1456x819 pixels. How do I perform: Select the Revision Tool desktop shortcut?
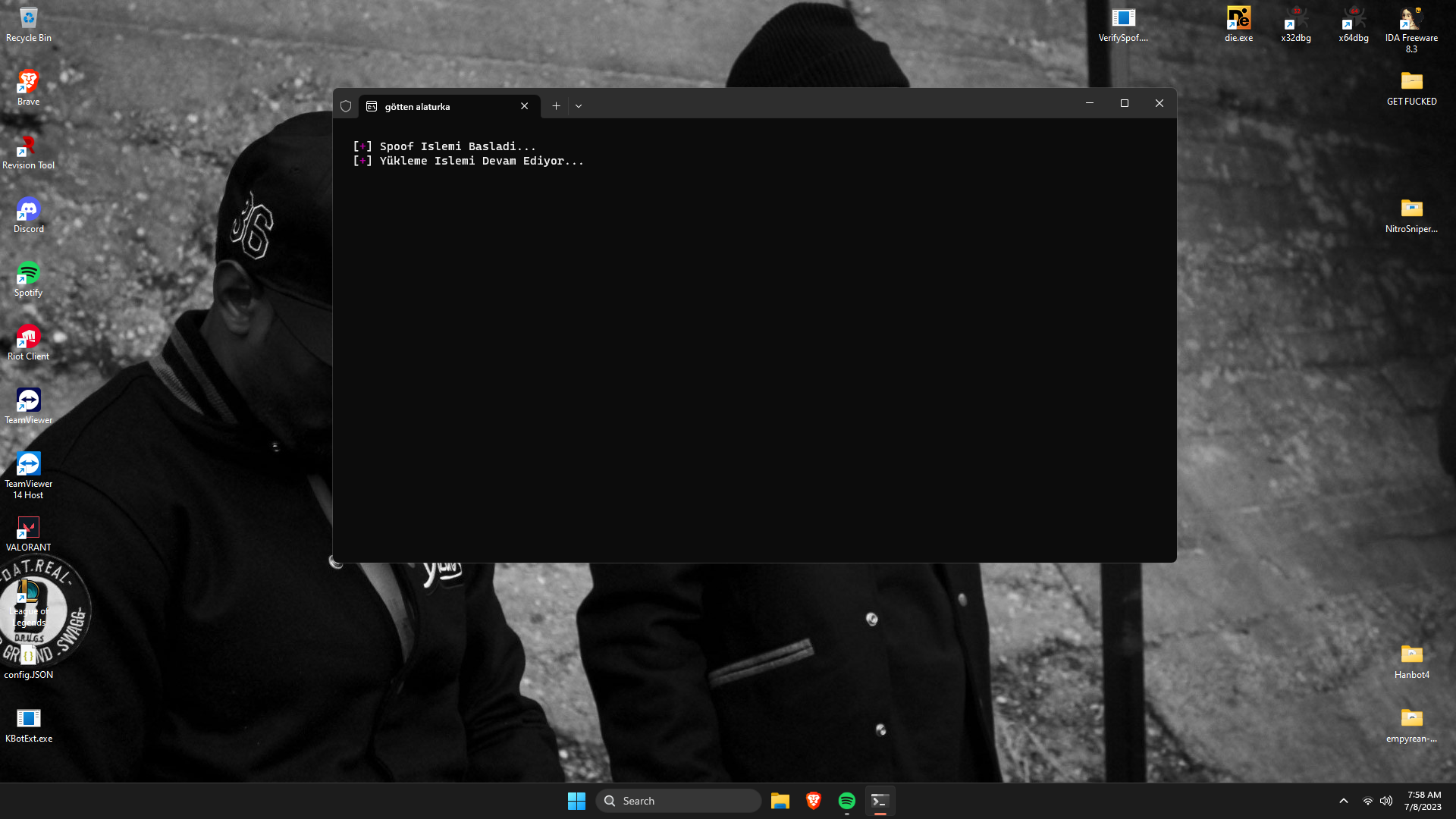[28, 152]
